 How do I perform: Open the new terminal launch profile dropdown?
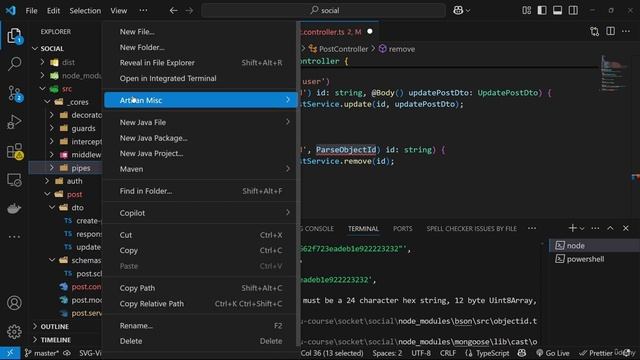pyautogui.click(x=582, y=228)
